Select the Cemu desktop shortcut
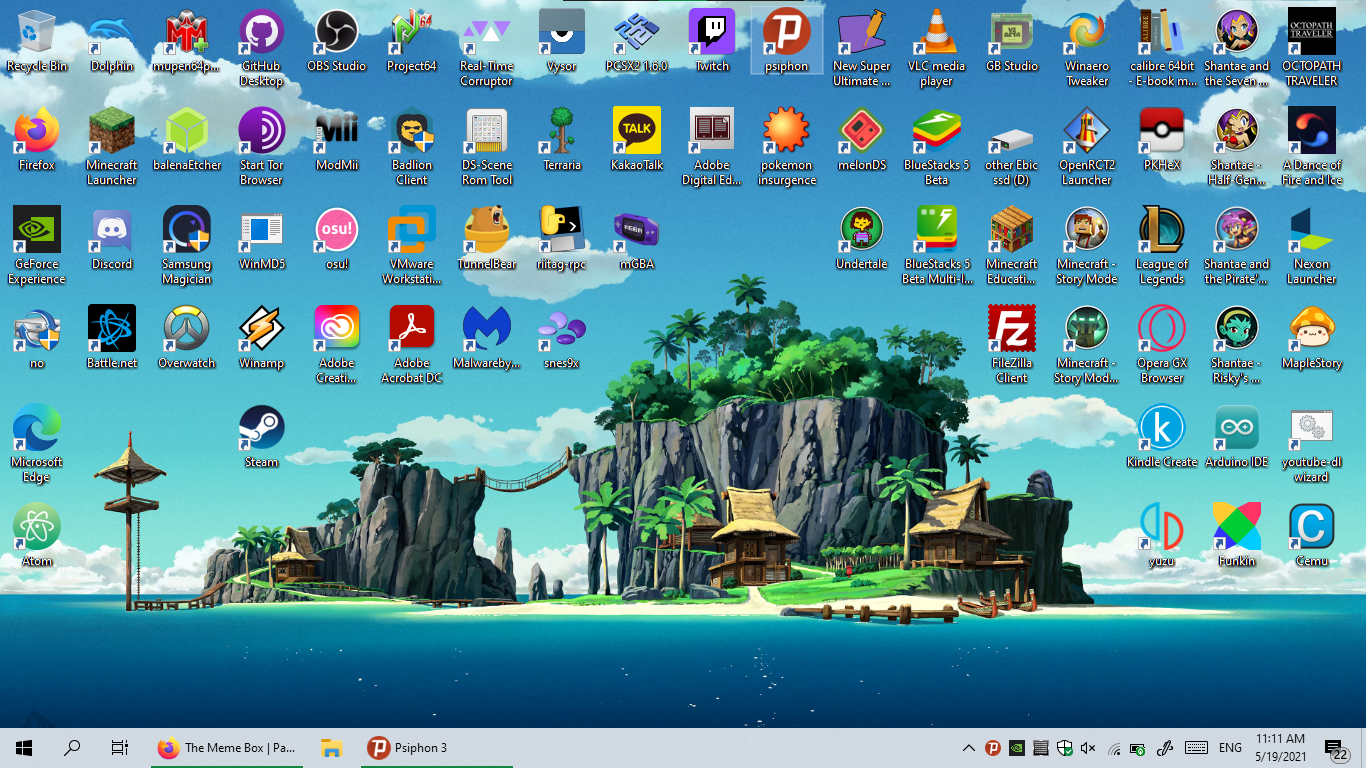Screen dimensions: 1366x768 tap(1312, 536)
